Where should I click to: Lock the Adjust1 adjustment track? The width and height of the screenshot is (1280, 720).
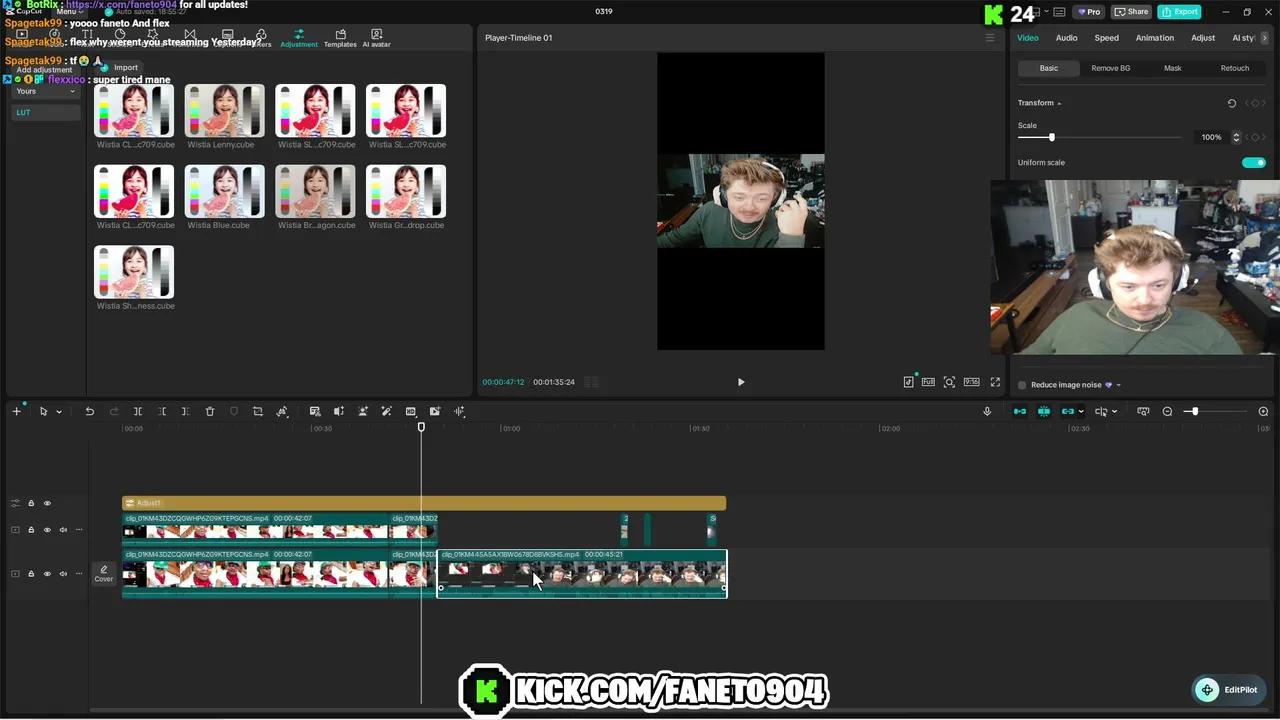[x=31, y=503]
